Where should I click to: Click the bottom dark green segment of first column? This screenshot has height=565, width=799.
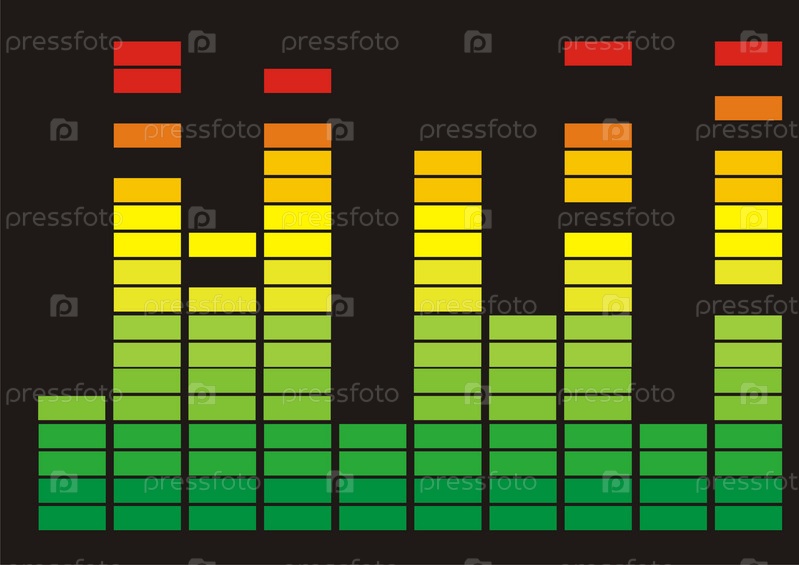tap(72, 517)
